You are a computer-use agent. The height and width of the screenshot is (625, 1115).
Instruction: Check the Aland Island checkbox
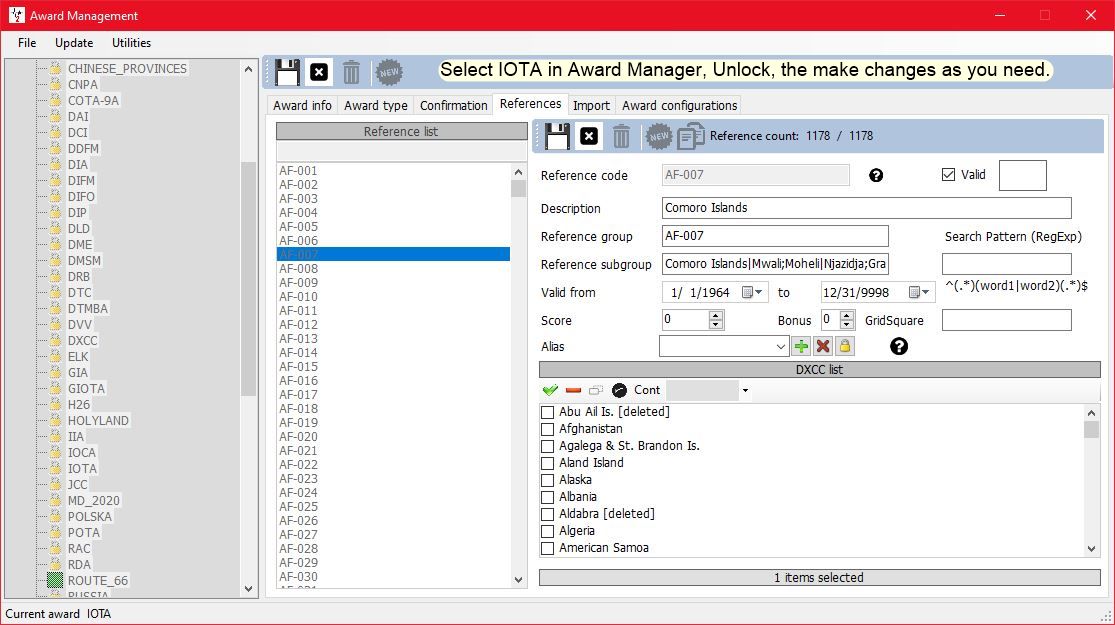548,463
